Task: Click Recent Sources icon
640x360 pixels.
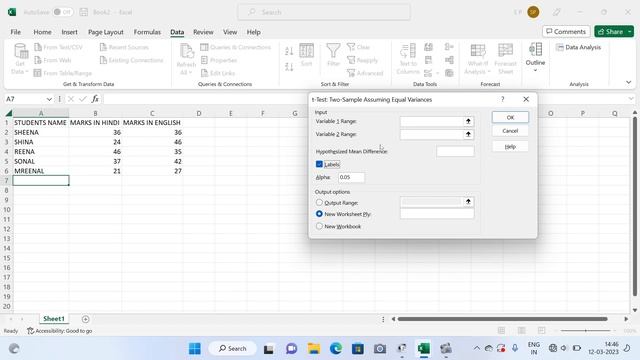Action: tap(103, 47)
